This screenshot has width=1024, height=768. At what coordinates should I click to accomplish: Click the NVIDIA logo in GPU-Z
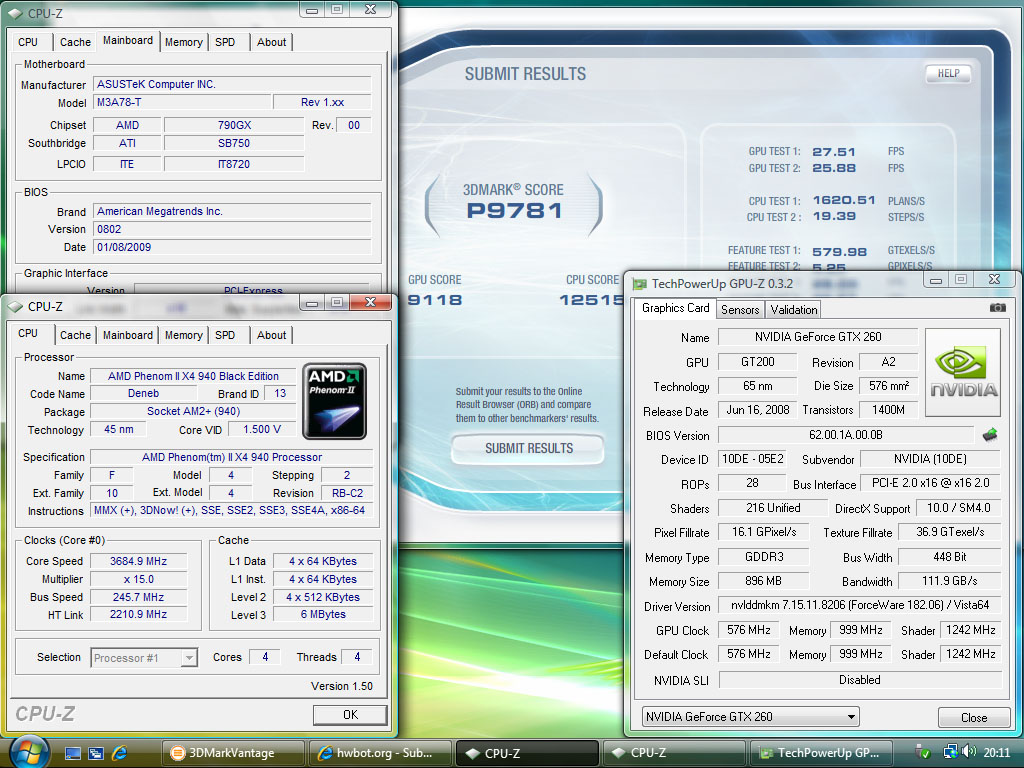coord(963,372)
